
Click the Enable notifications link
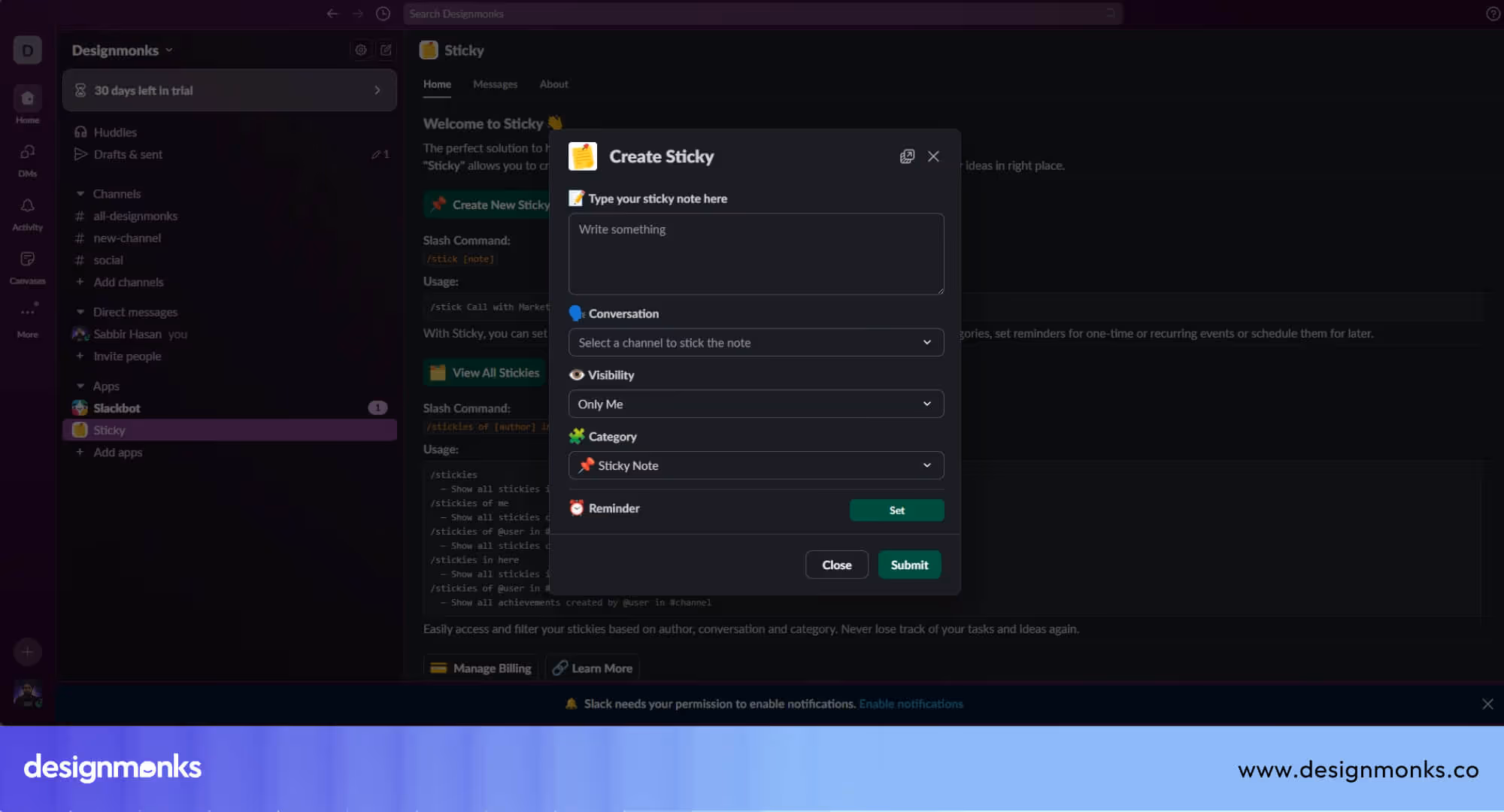[911, 704]
